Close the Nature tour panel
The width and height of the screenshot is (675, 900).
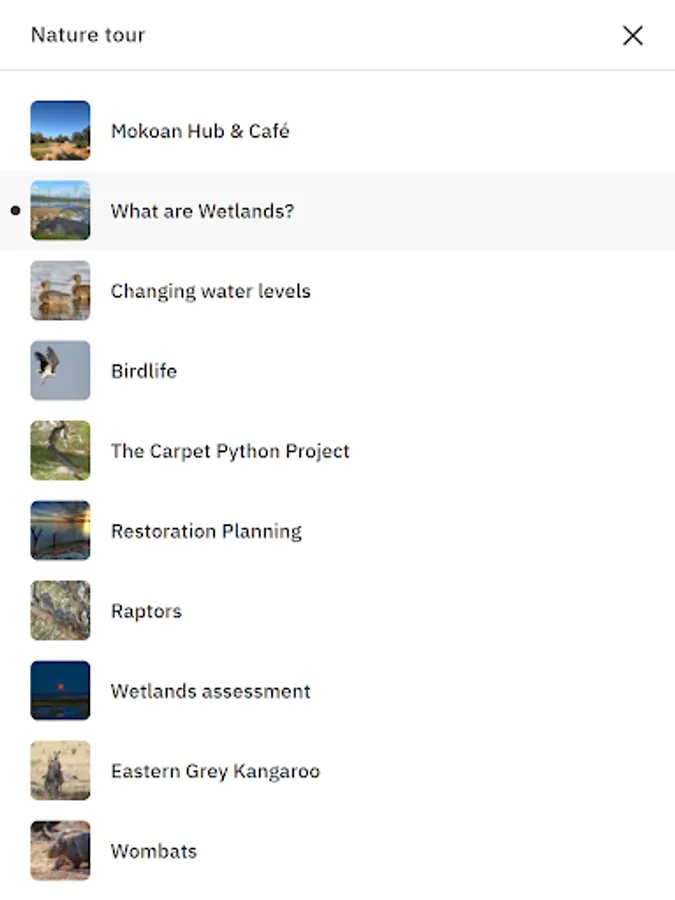pos(632,36)
